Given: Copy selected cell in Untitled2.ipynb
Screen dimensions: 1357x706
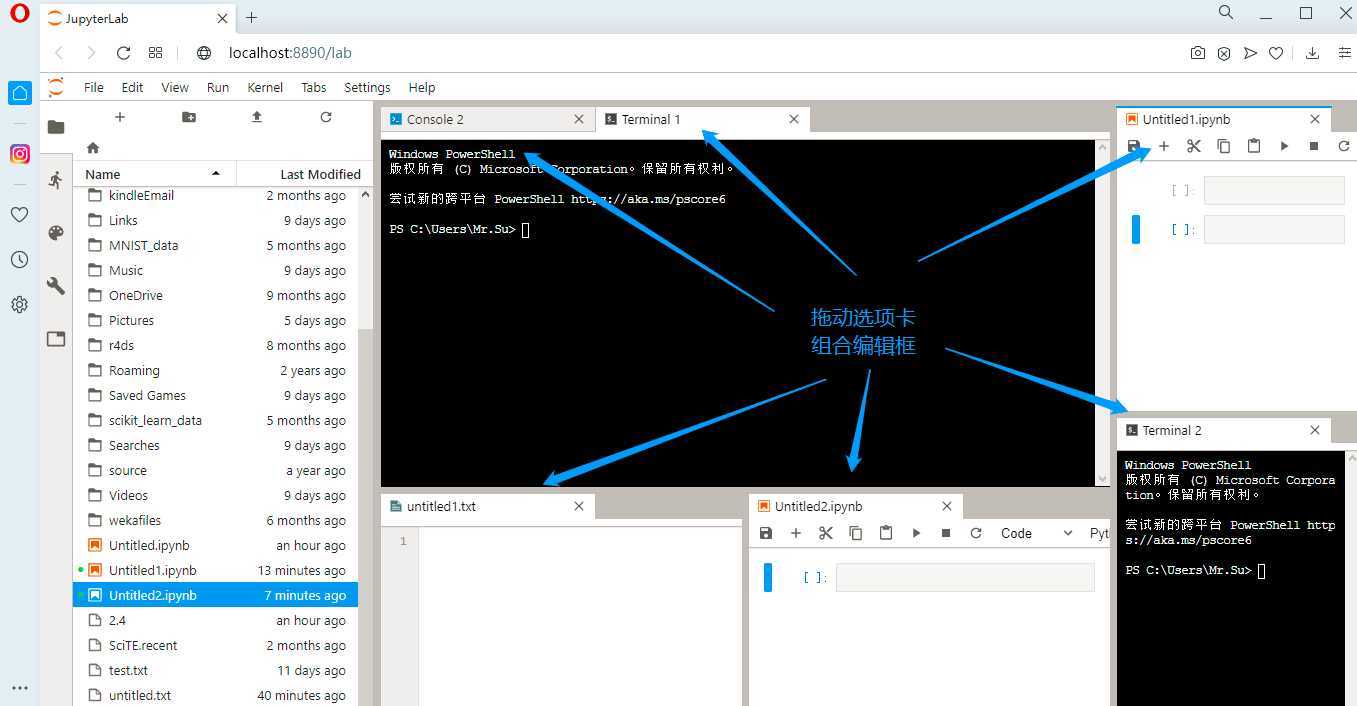Looking at the screenshot, I should point(856,533).
